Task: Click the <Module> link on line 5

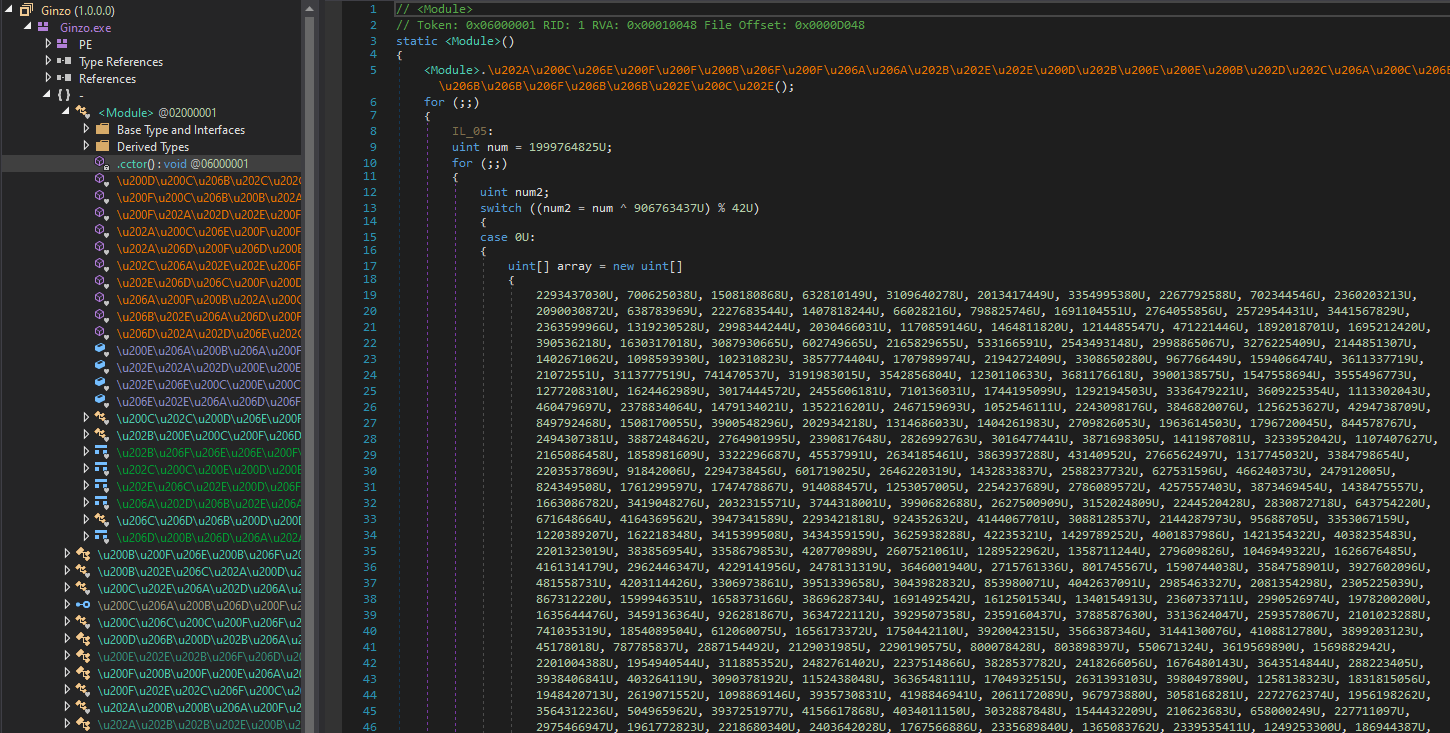Action: [x=454, y=71]
